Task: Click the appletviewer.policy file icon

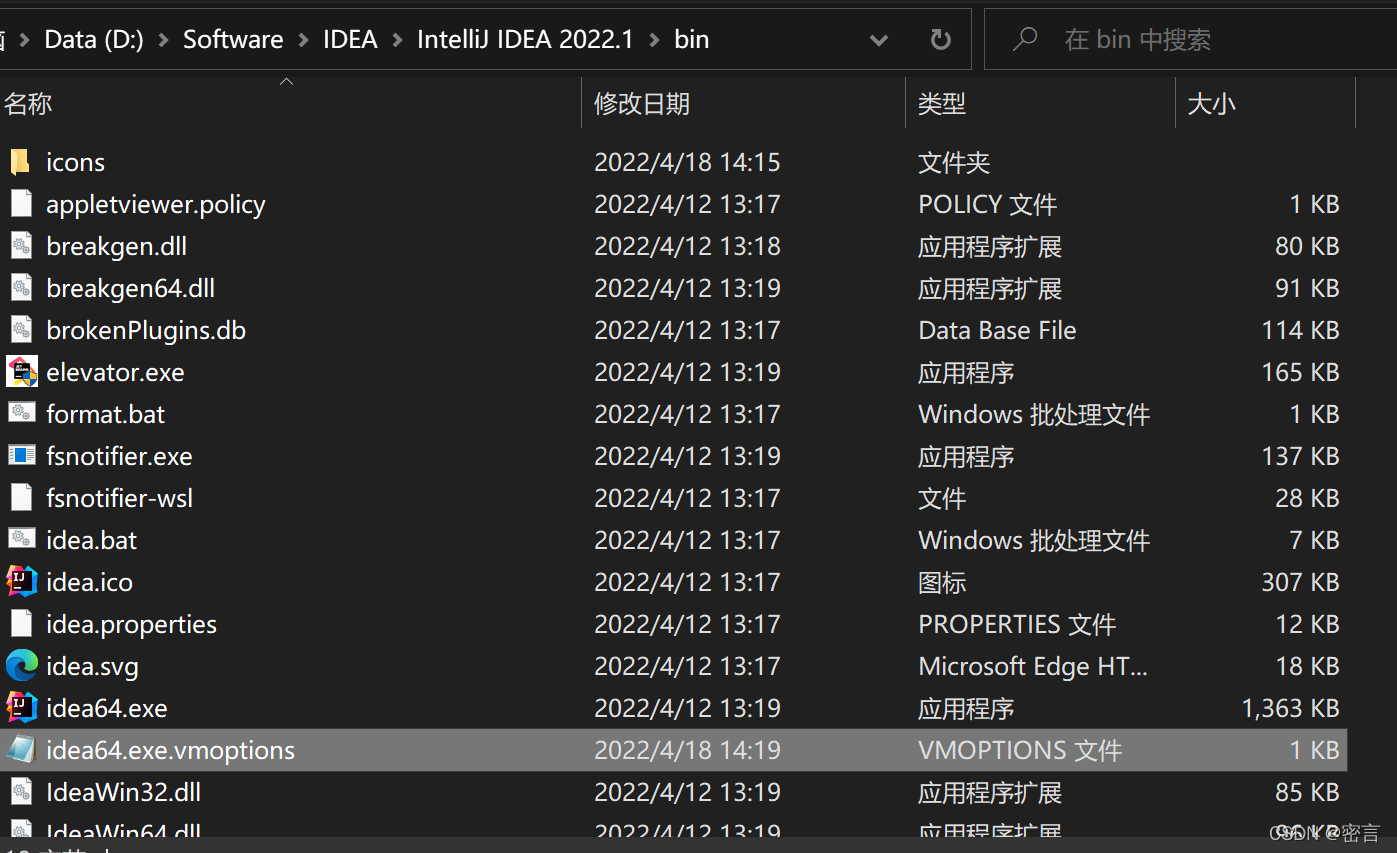Action: [x=21, y=204]
